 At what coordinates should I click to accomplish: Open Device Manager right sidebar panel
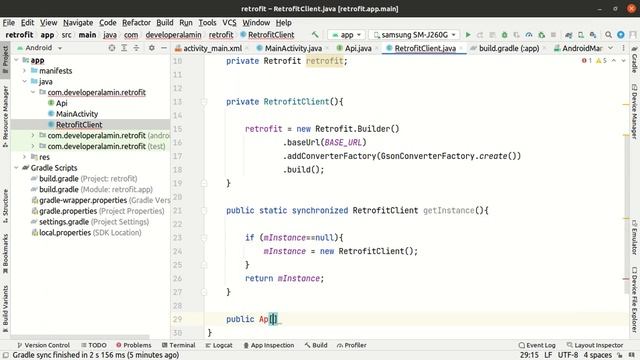click(634, 111)
